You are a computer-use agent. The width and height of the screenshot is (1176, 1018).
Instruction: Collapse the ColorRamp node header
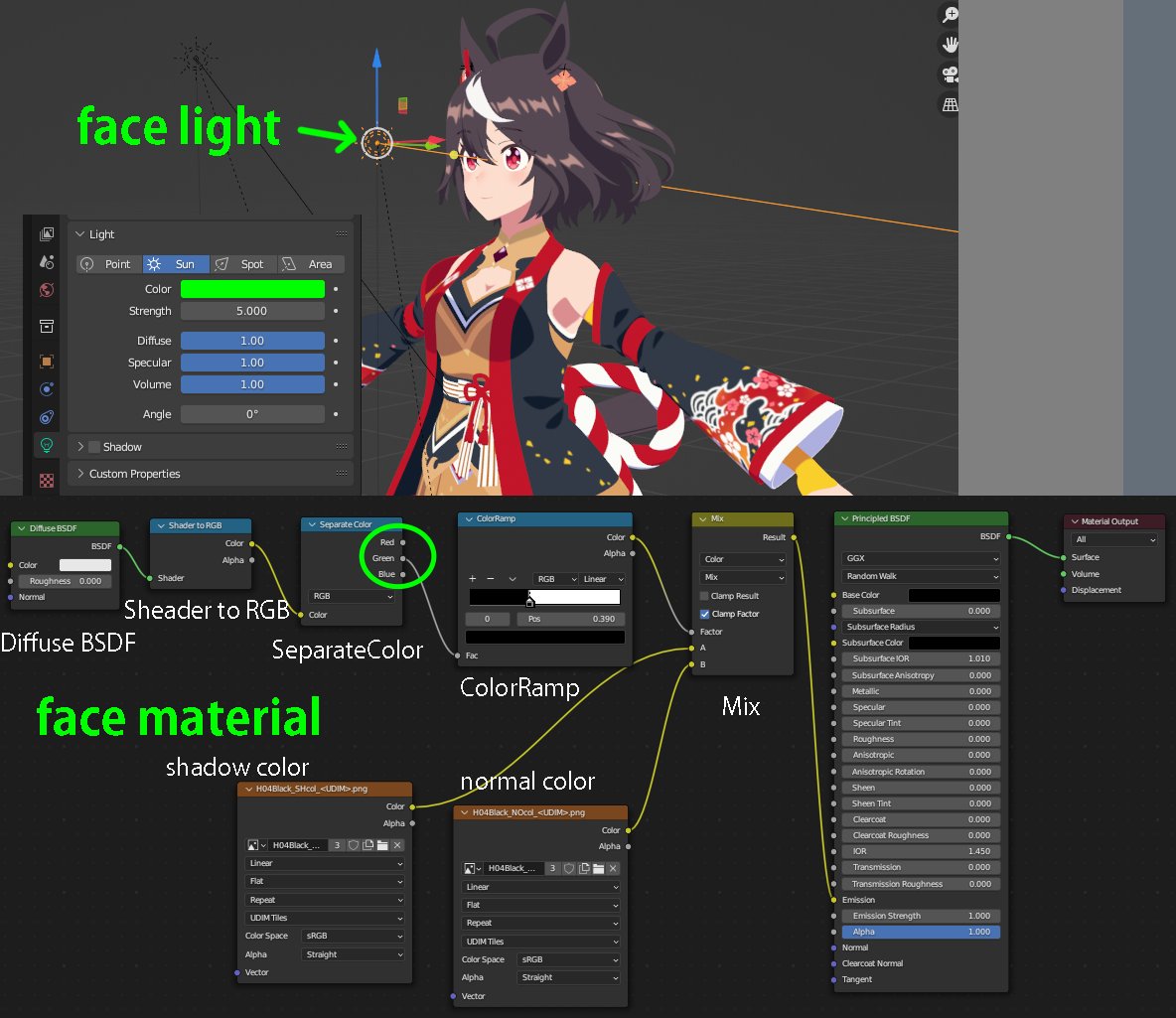coord(469,518)
